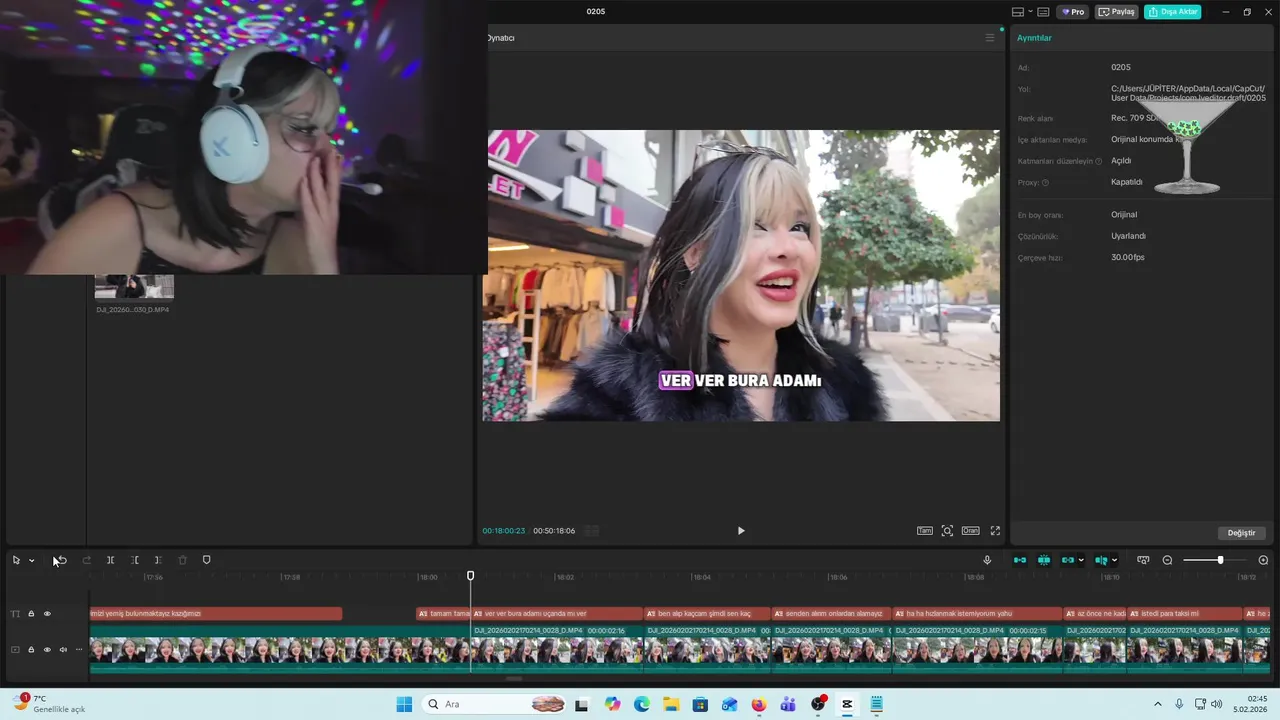
Task: Zoom out the timeline with minus icon
Action: coord(1167,560)
